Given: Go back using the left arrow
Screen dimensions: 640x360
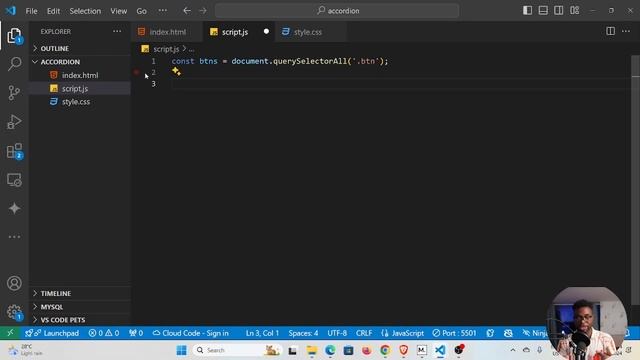Looking at the screenshot, I should [187, 11].
